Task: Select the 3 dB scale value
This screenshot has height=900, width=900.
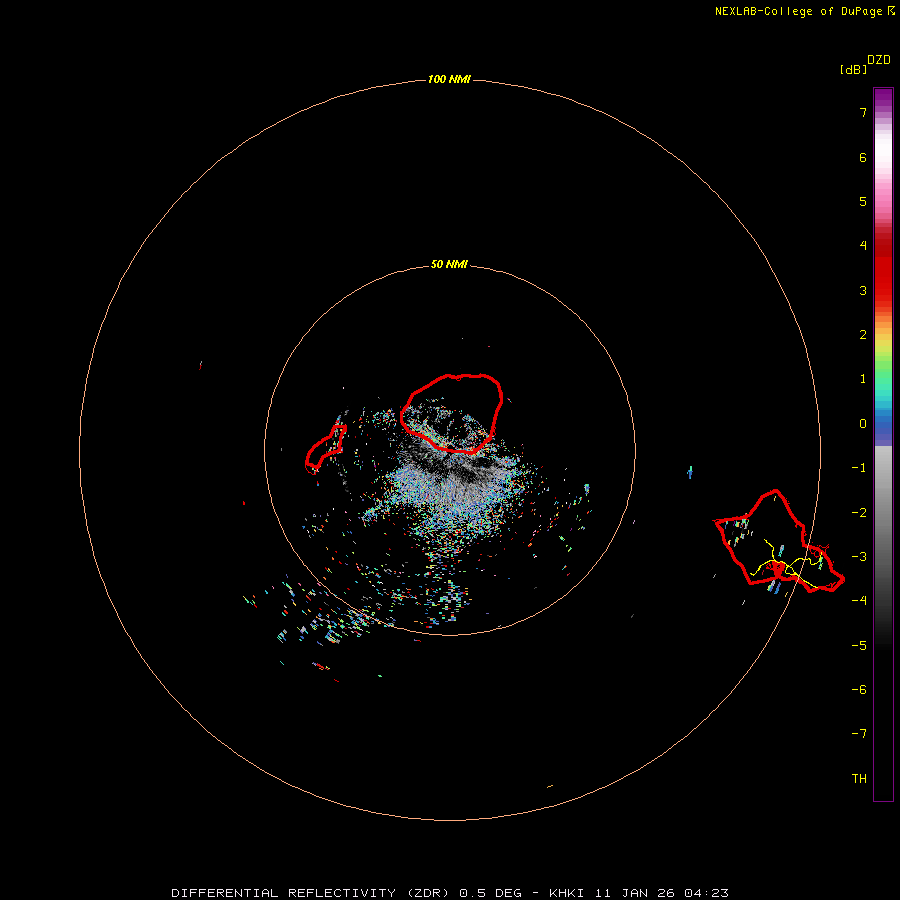Action: pyautogui.click(x=863, y=290)
